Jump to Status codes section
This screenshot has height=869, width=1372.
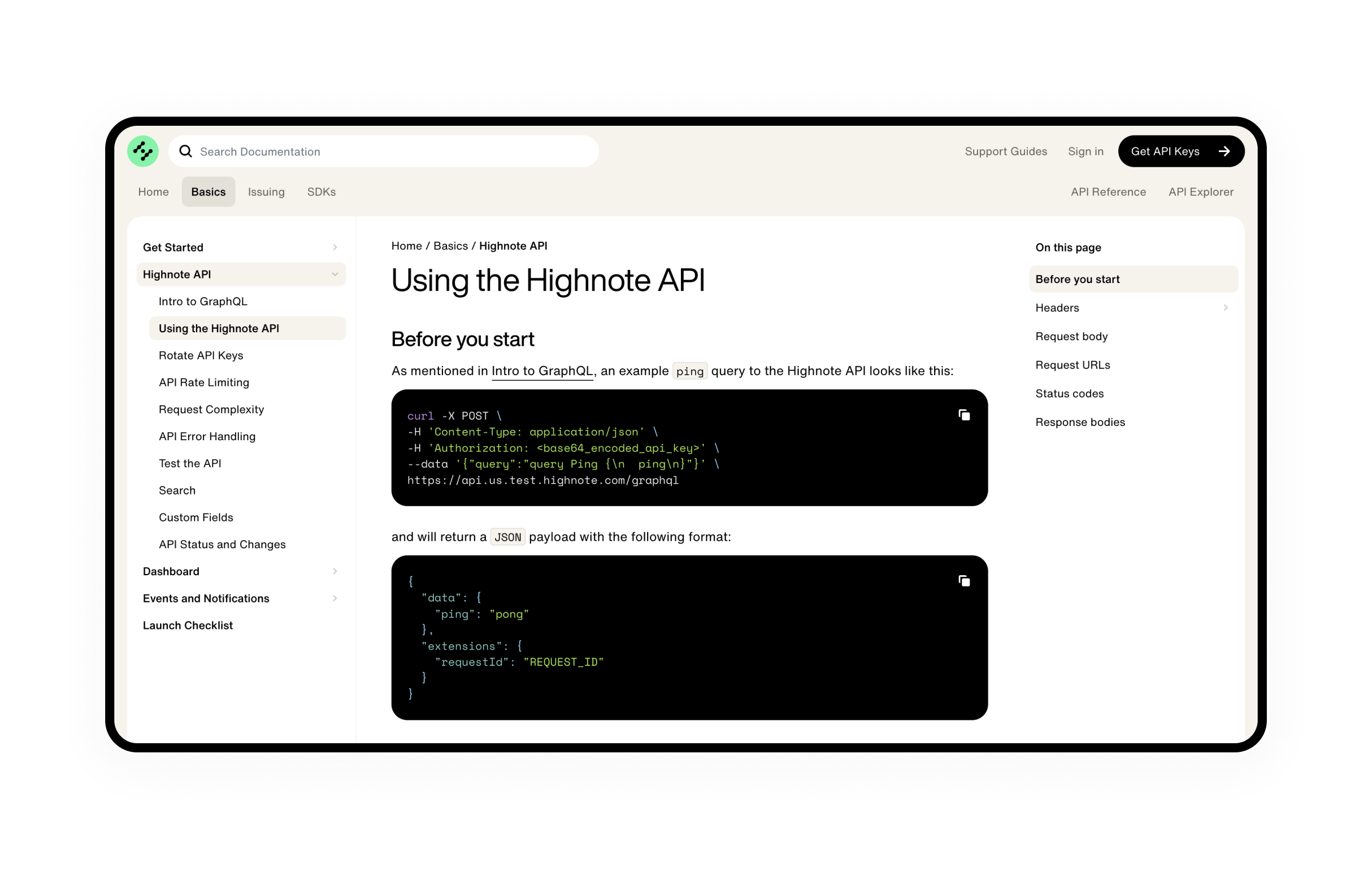pyautogui.click(x=1069, y=393)
